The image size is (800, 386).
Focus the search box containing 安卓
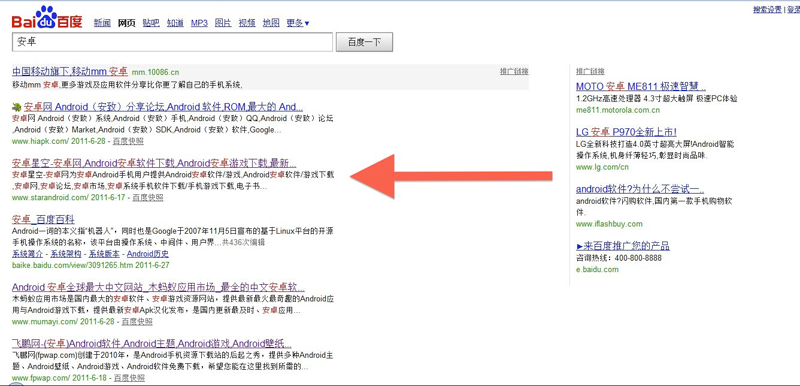pyautogui.click(x=172, y=42)
